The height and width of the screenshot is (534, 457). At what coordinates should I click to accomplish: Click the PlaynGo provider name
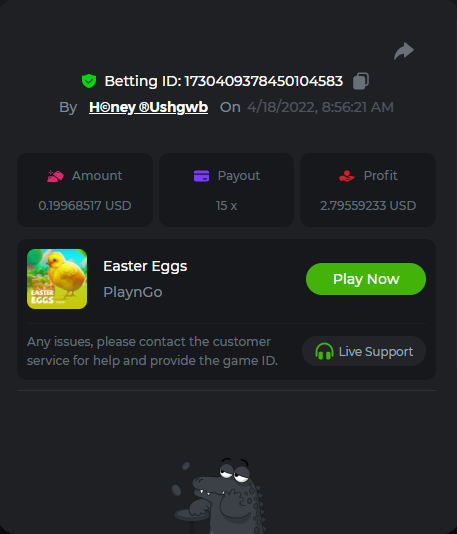click(133, 292)
